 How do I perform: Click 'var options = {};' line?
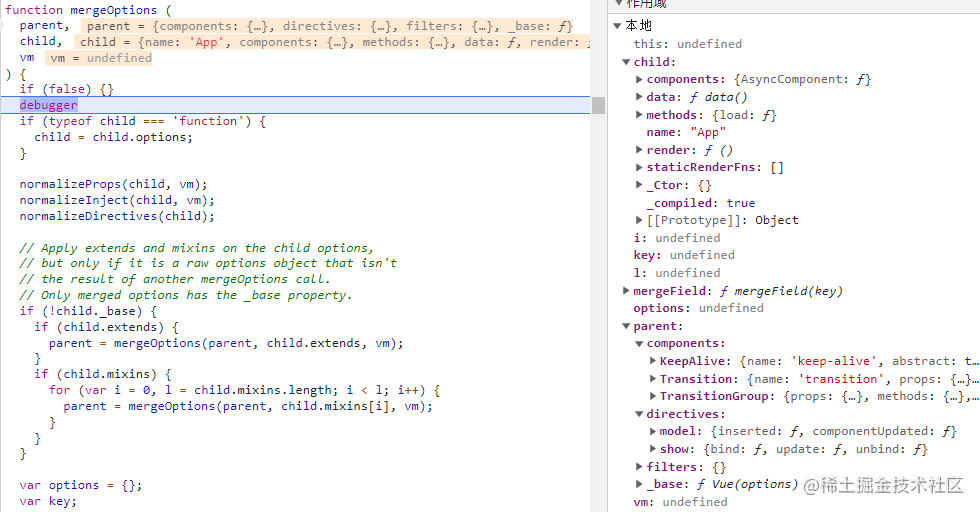point(81,485)
